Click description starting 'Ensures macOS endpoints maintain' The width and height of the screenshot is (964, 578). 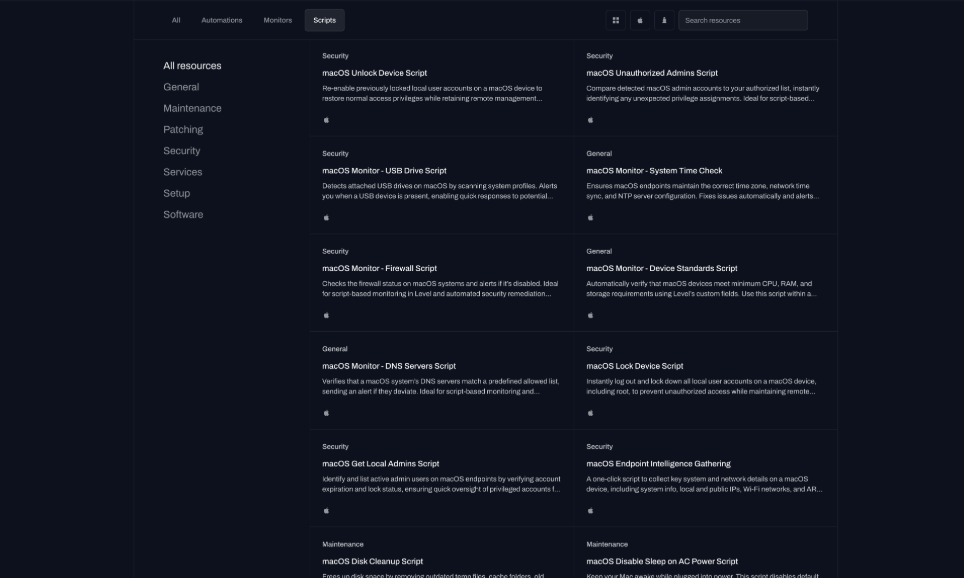coord(703,191)
